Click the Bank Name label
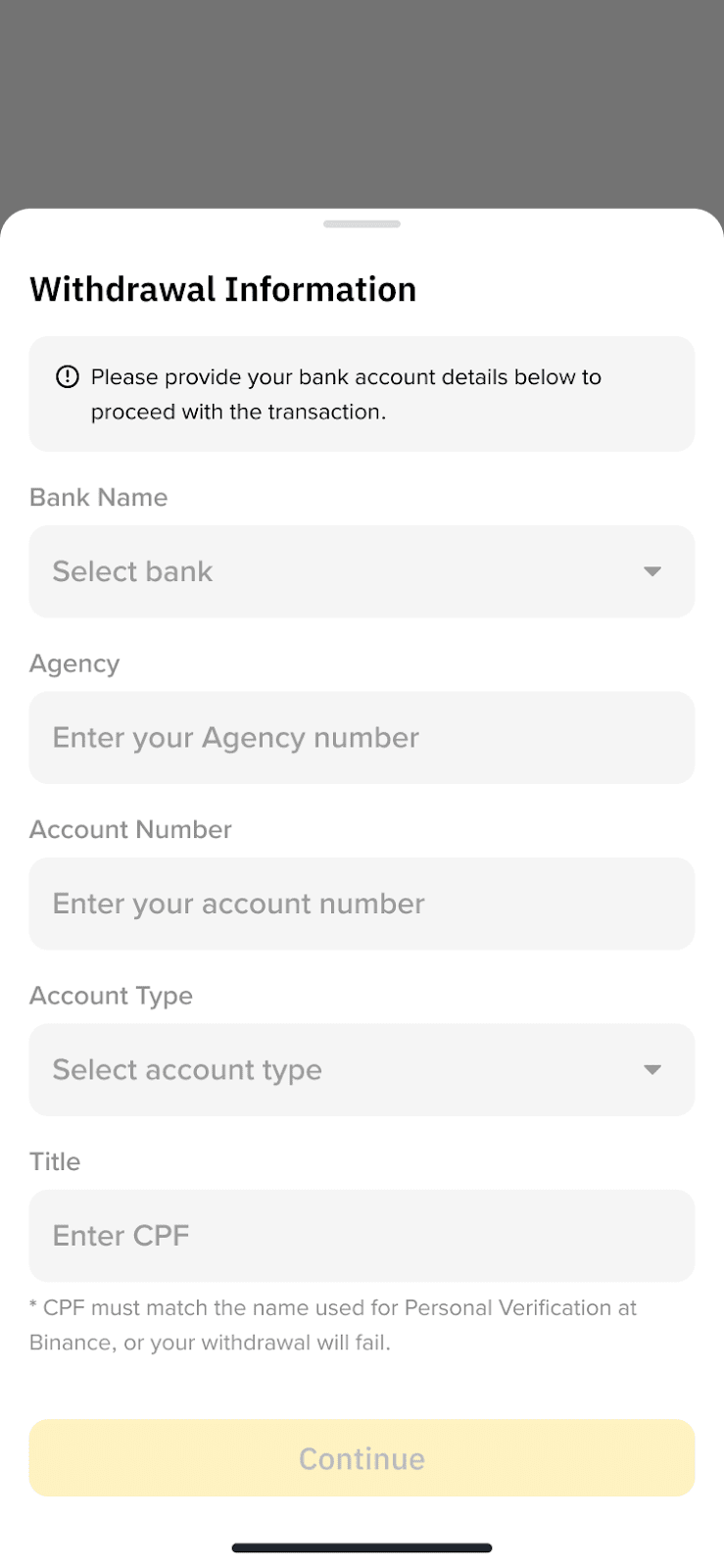Viewport: 724px width, 1568px height. 99,497
